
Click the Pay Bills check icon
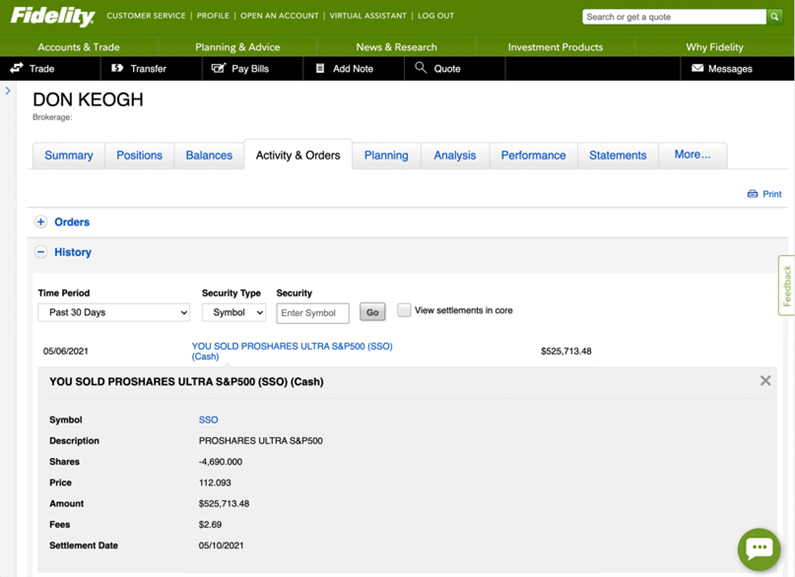(x=218, y=68)
